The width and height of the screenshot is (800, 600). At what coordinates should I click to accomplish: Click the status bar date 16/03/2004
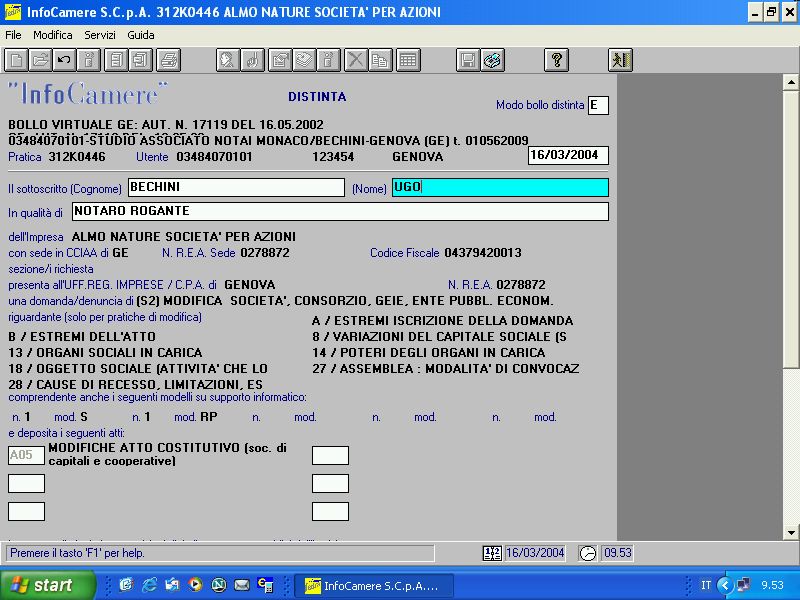pyautogui.click(x=535, y=553)
